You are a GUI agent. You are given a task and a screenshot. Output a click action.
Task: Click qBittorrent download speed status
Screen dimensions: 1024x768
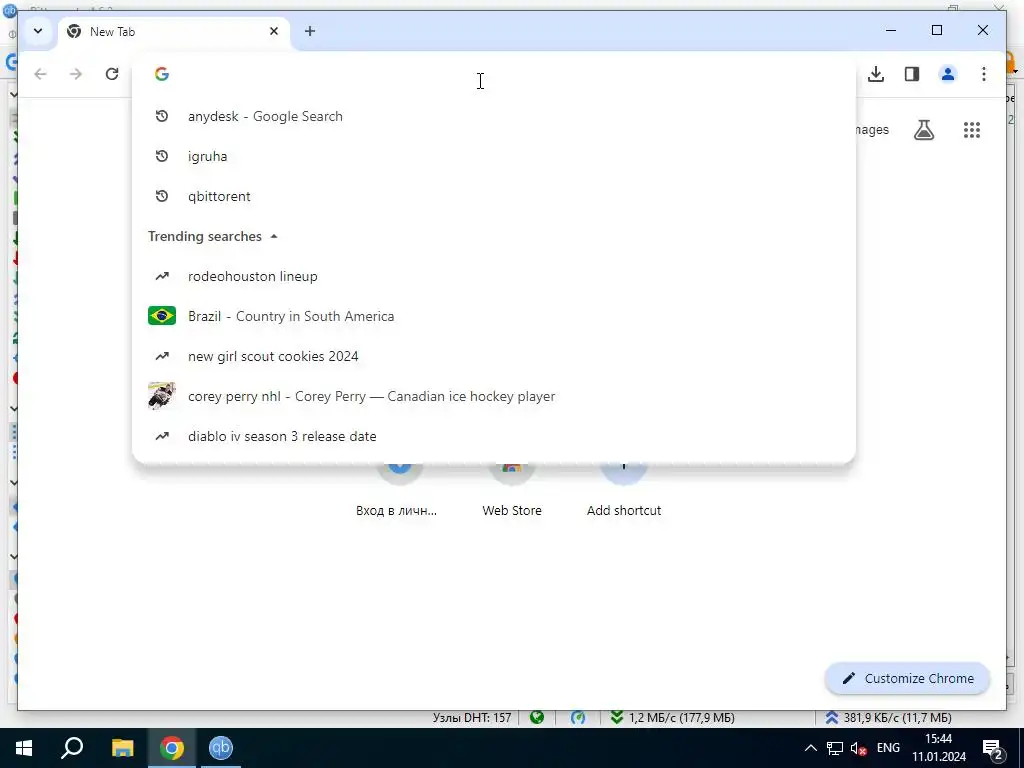coord(671,718)
